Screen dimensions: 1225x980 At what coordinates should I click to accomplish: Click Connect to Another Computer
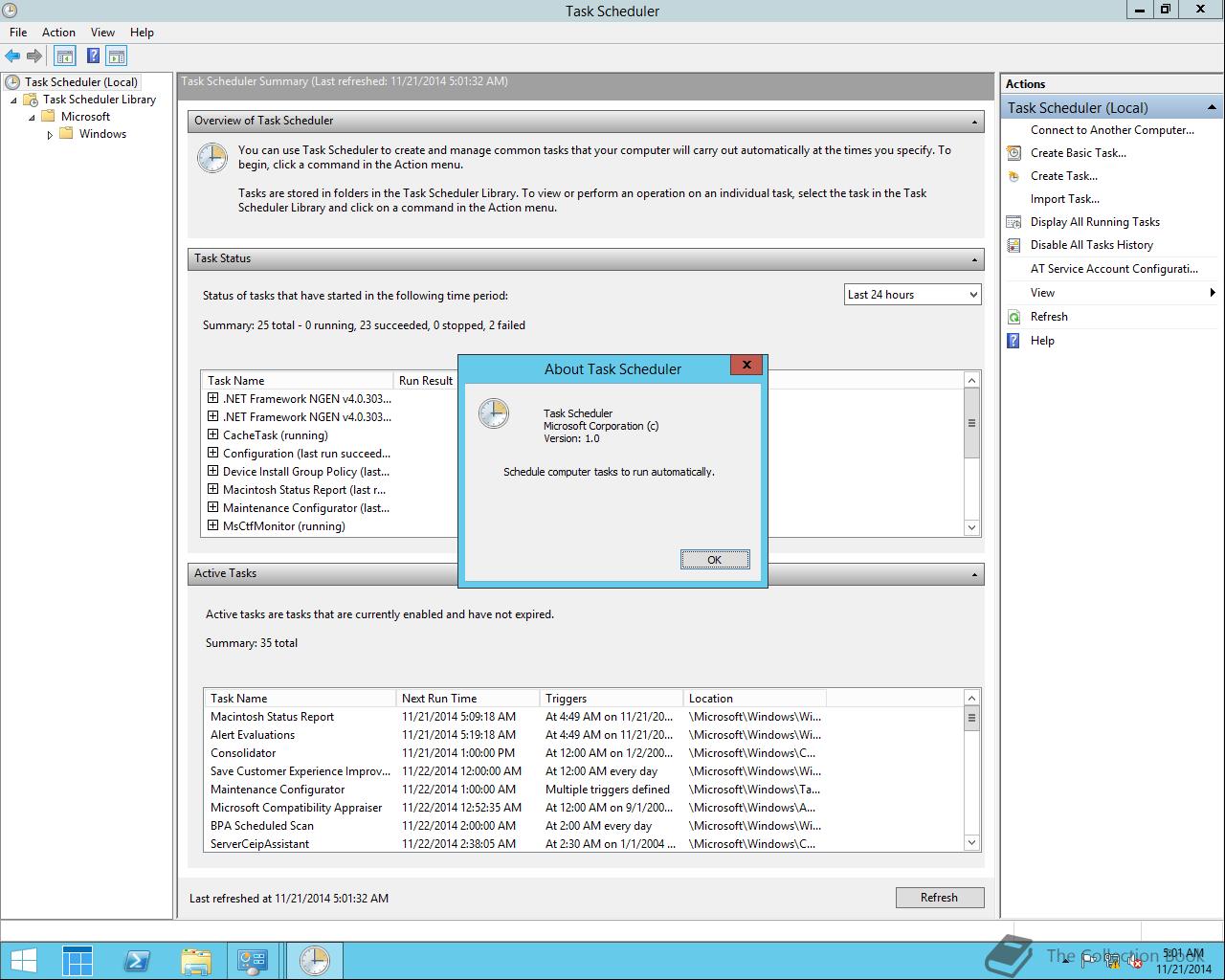tap(1112, 130)
